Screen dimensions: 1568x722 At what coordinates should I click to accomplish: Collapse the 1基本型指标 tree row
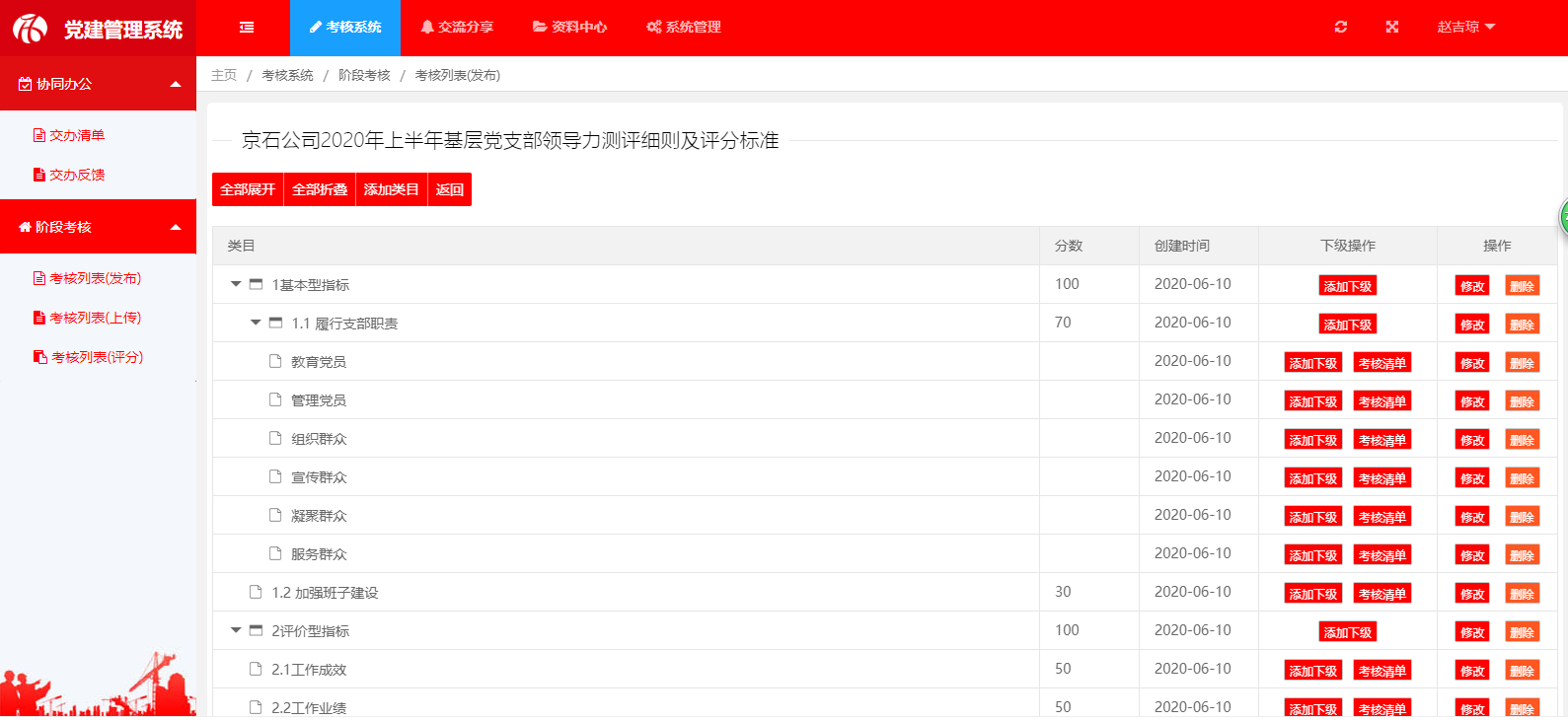tap(236, 284)
